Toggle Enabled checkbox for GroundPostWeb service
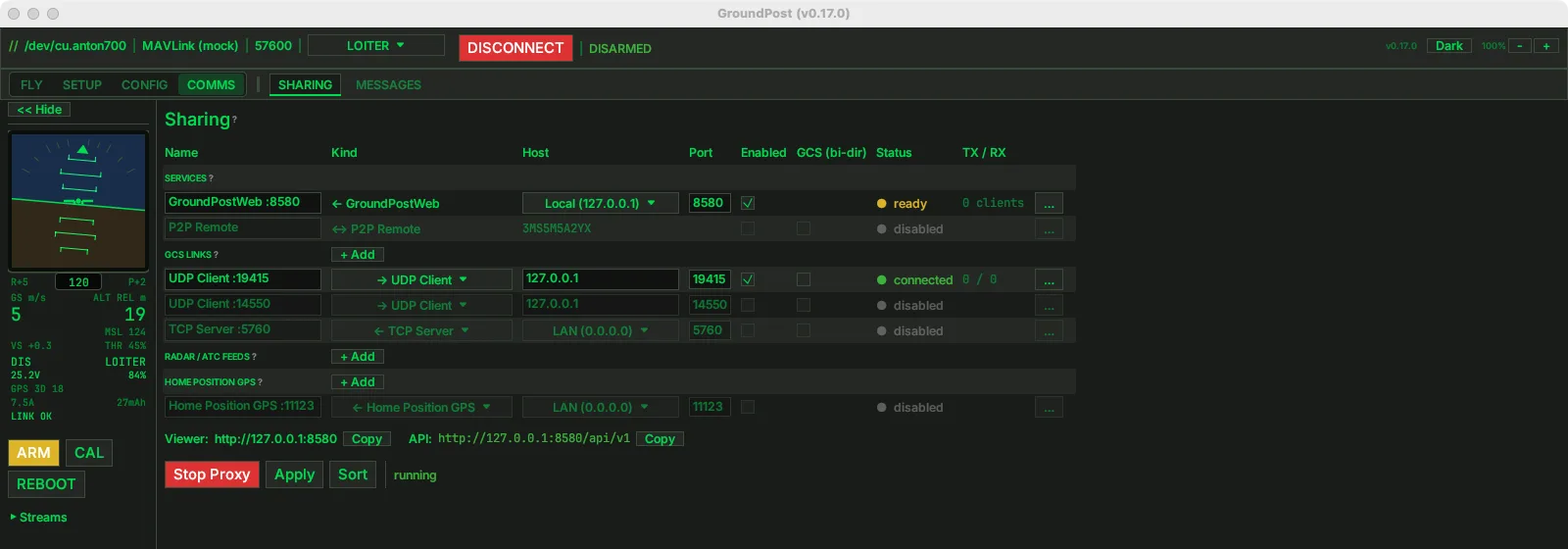 coord(748,203)
